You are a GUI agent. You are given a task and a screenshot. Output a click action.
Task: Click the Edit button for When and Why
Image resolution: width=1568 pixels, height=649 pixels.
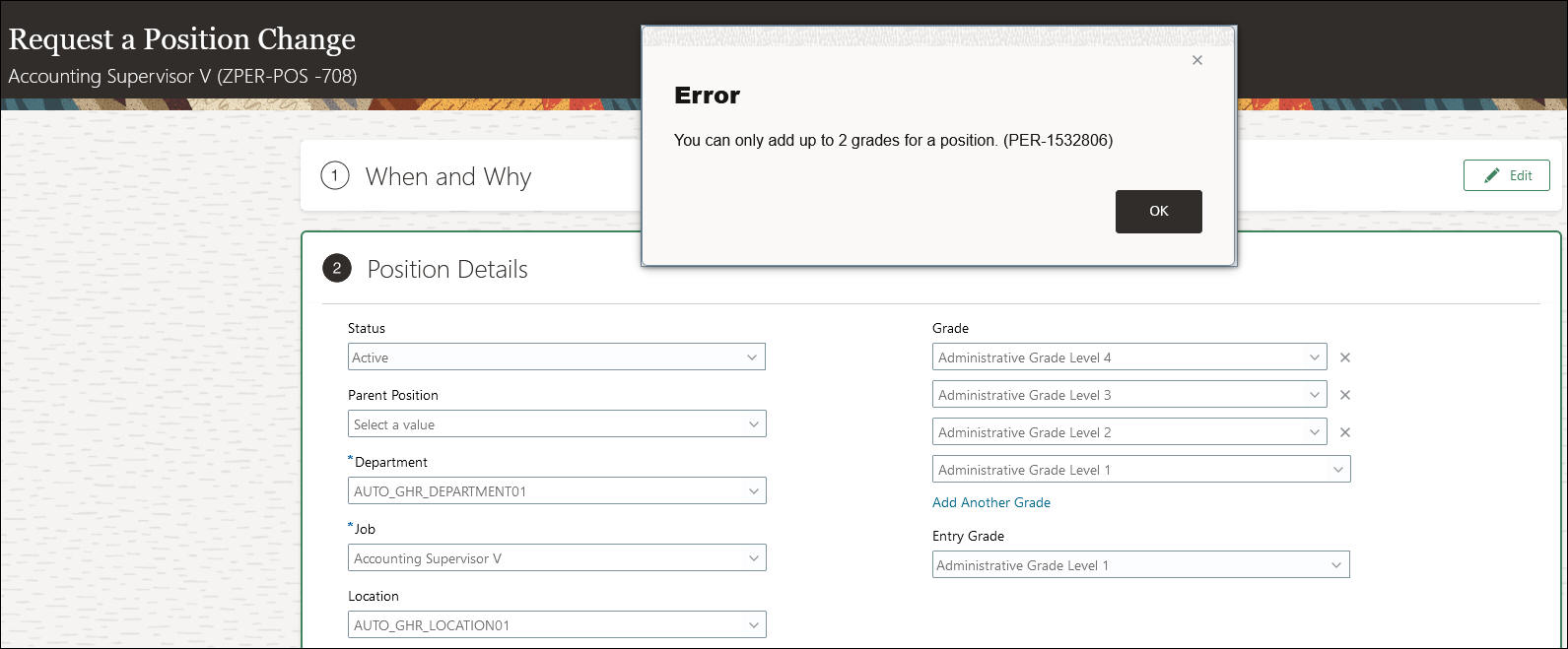click(x=1506, y=175)
